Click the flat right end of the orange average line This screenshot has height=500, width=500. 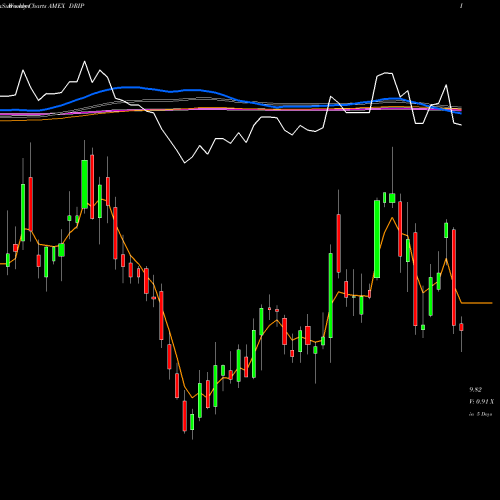(x=477, y=303)
